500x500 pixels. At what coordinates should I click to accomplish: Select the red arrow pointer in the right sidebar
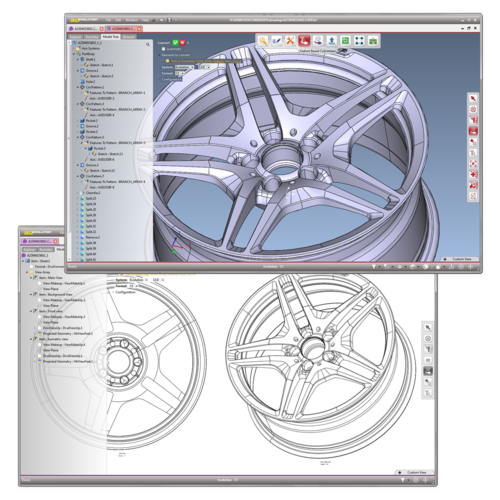point(473,99)
